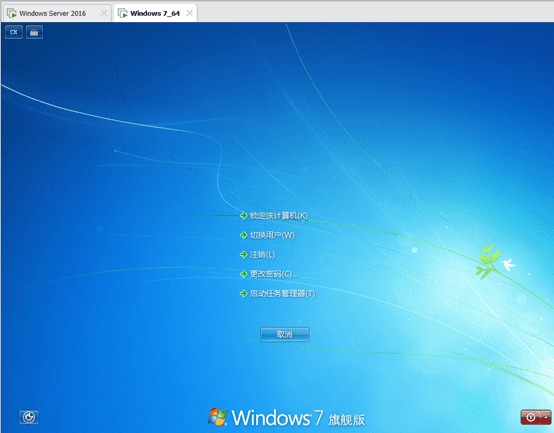Click the 旗舰版 edition text
This screenshot has height=433, width=554.
(x=346, y=420)
